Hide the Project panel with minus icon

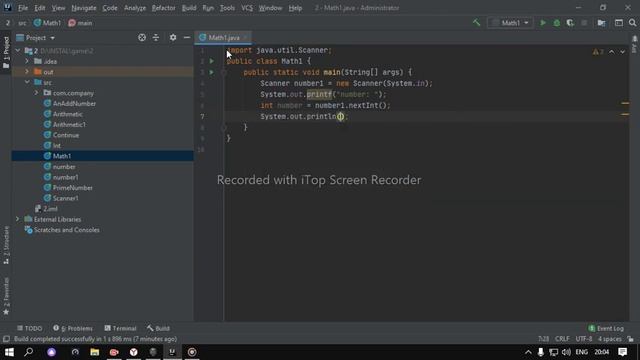tap(187, 38)
